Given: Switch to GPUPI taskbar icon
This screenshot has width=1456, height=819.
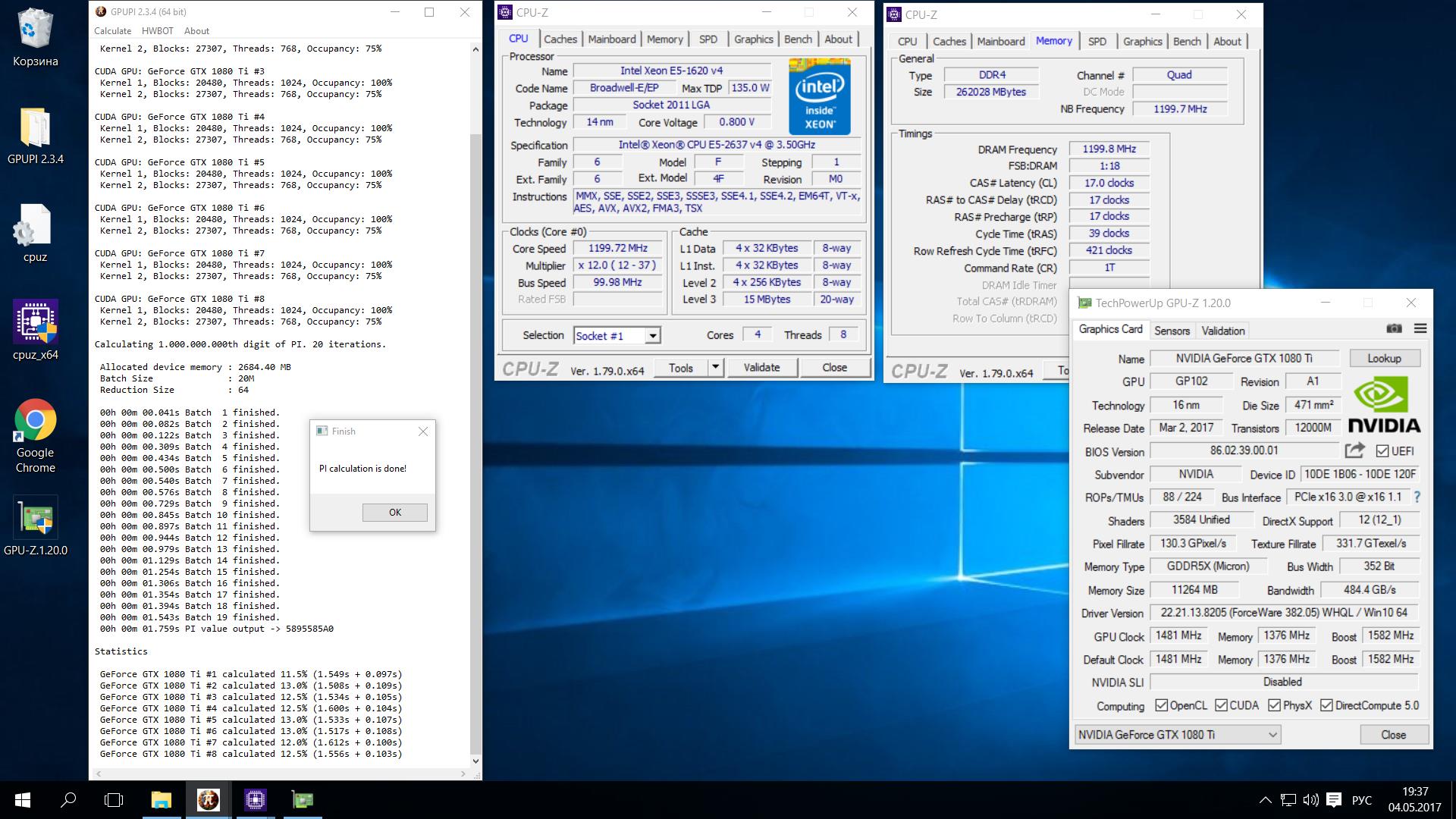Looking at the screenshot, I should click(x=208, y=800).
